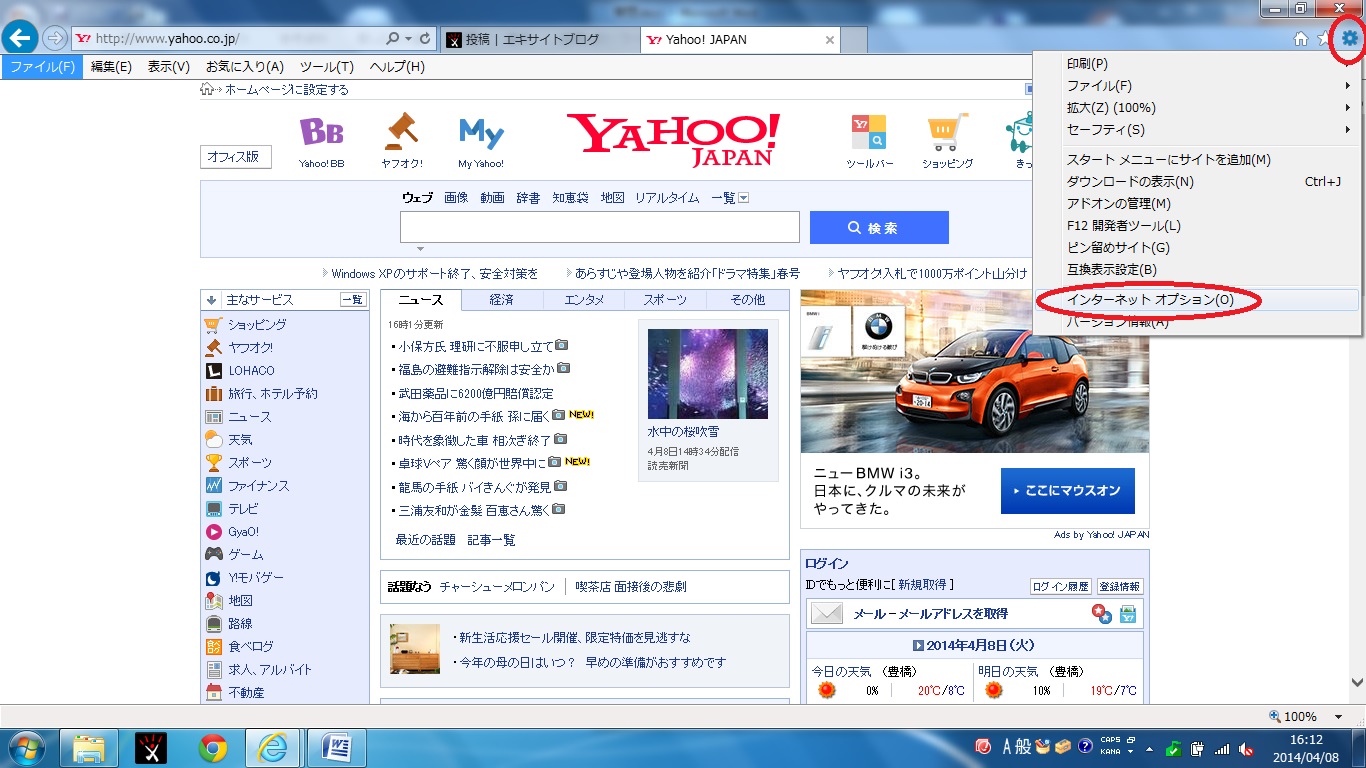Select 印刷(P) in tools menu
This screenshot has height=768, width=1366.
point(1197,64)
